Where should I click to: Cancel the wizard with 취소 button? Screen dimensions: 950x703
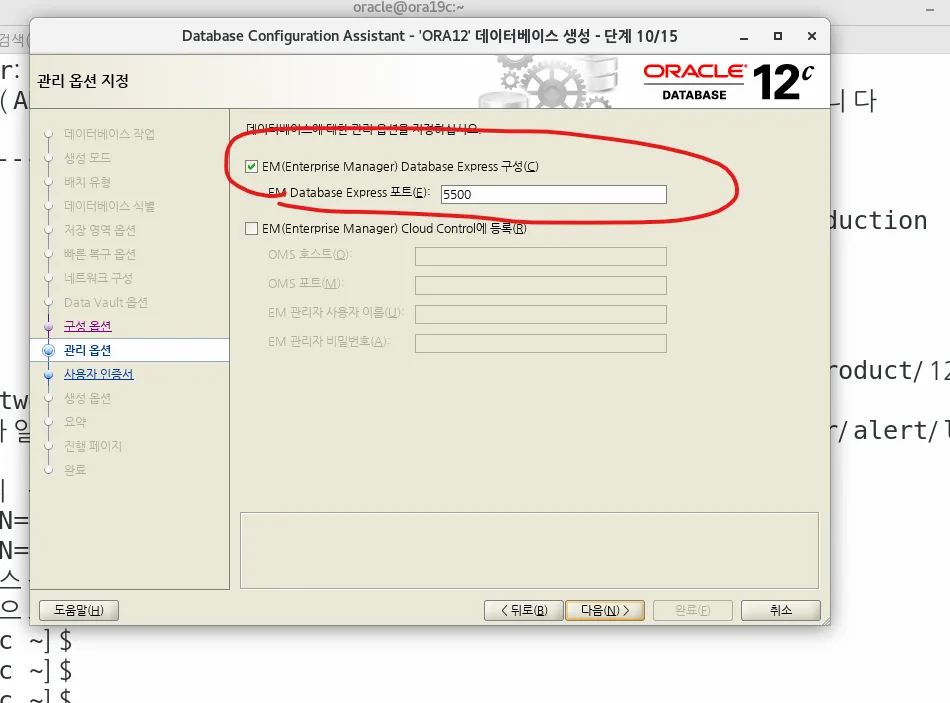781,610
